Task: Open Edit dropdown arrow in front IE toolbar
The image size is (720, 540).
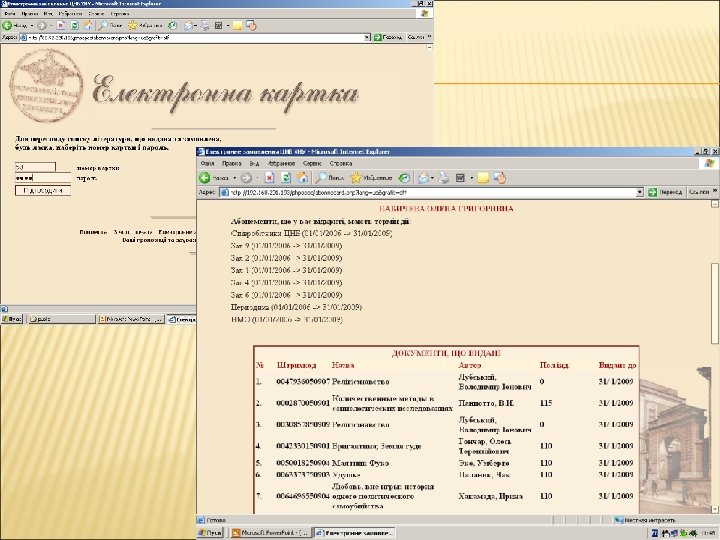Action: (471, 178)
